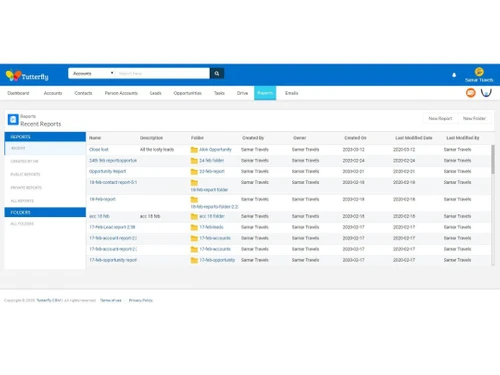Open folder icon beside 17-feb-opportunity
The image size is (500, 375).
pyautogui.click(x=194, y=260)
